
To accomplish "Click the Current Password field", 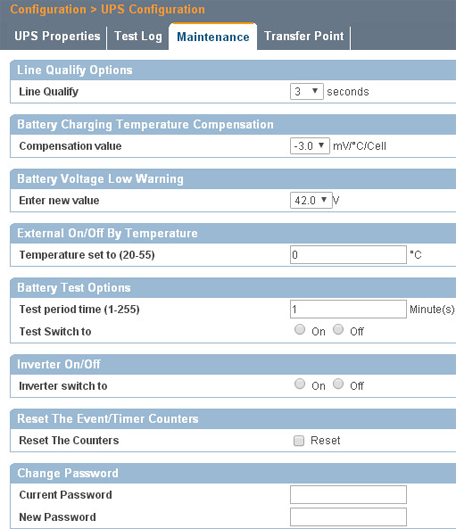I will click(348, 495).
